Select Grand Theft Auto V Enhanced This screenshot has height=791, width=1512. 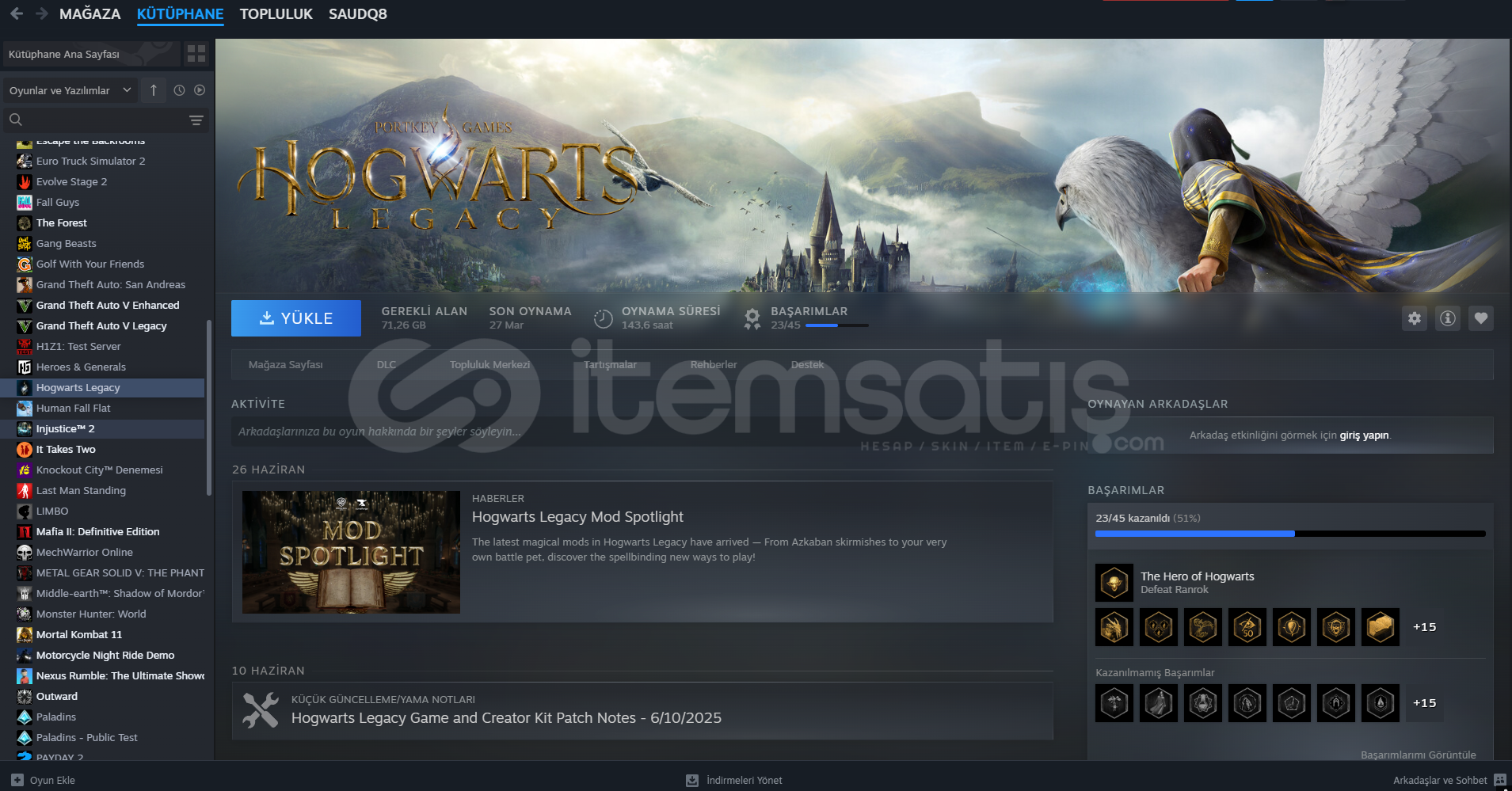pos(108,305)
